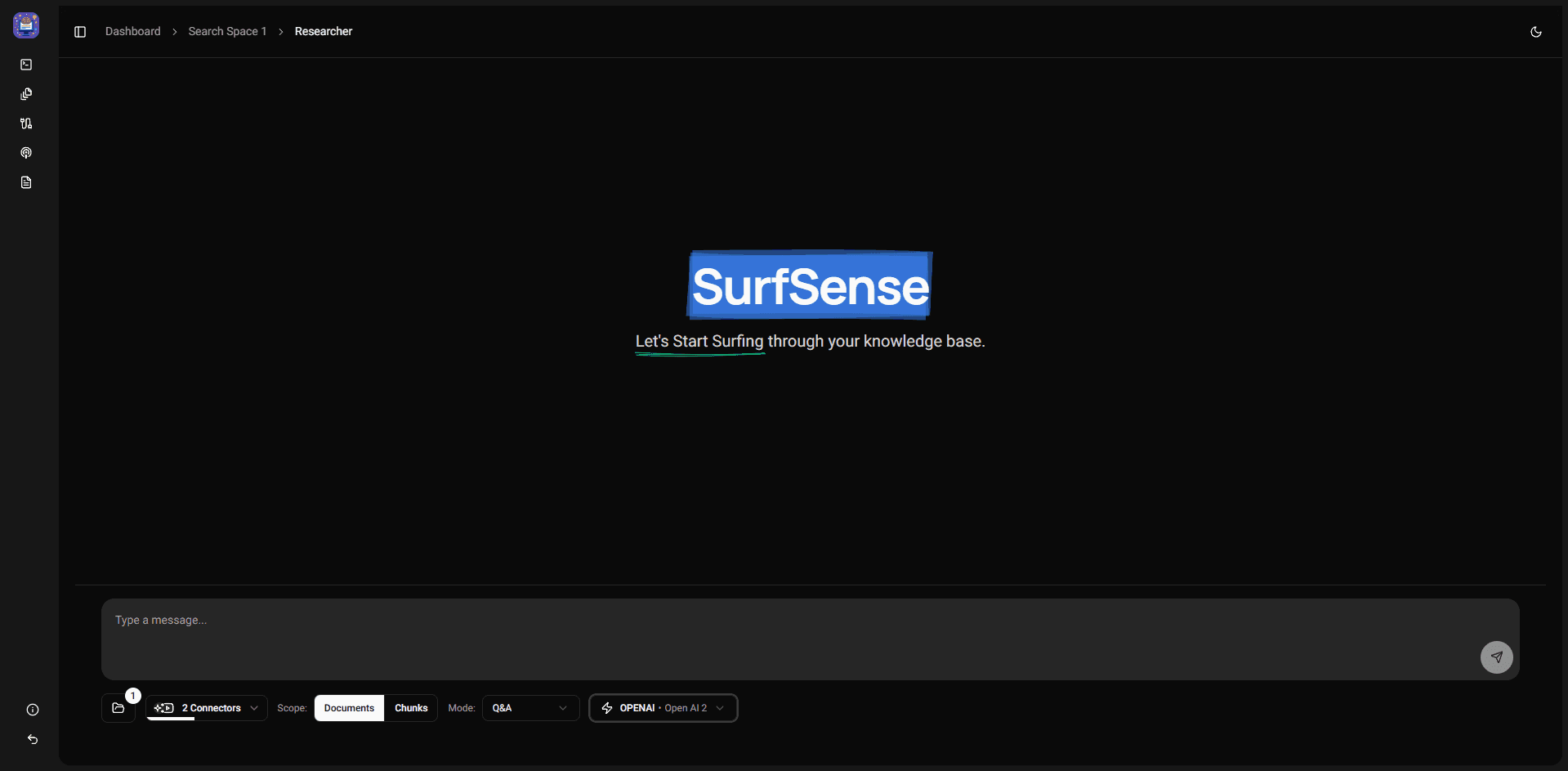The image size is (1568, 771).
Task: Open the Podcasts icon in sidebar
Action: (26, 153)
